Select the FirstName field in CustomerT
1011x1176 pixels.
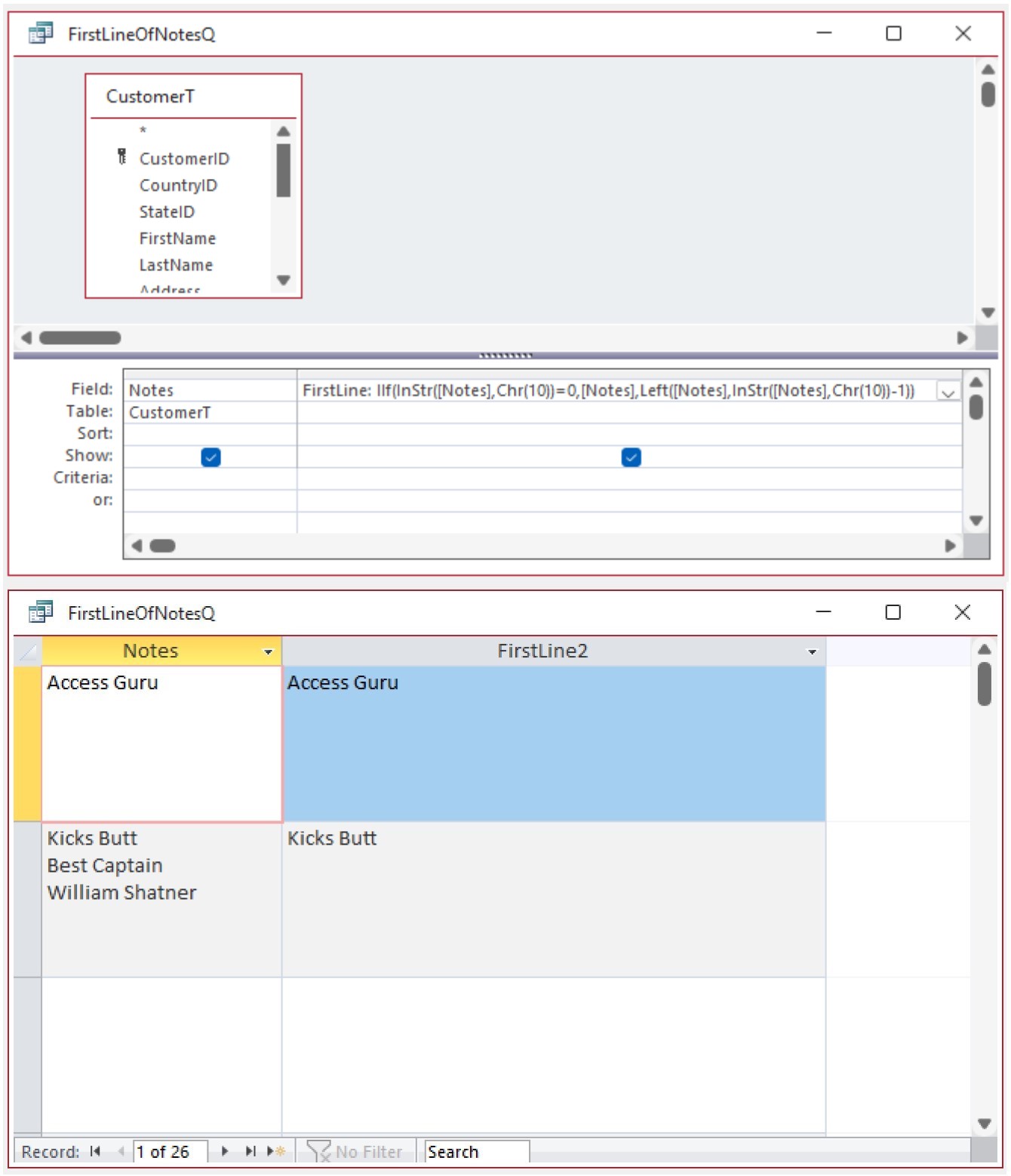pos(177,239)
